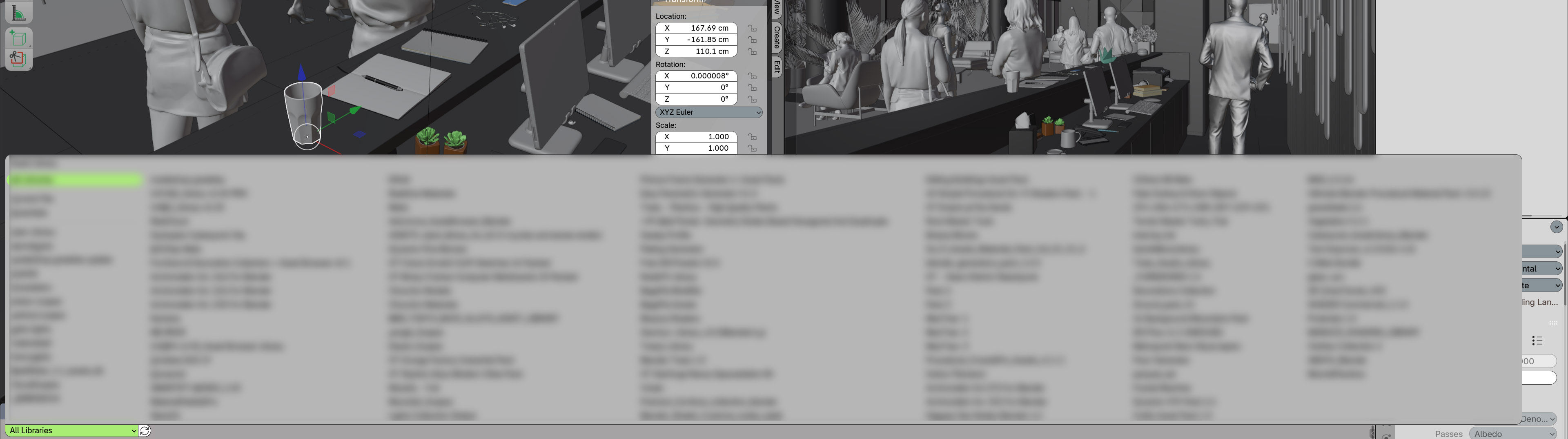Viewport: 1568px width, 439px height.
Task: Lock the Location Y value
Action: pyautogui.click(x=752, y=40)
